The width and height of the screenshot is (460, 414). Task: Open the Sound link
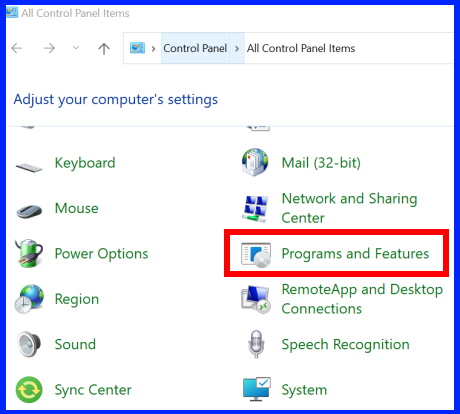pos(75,344)
